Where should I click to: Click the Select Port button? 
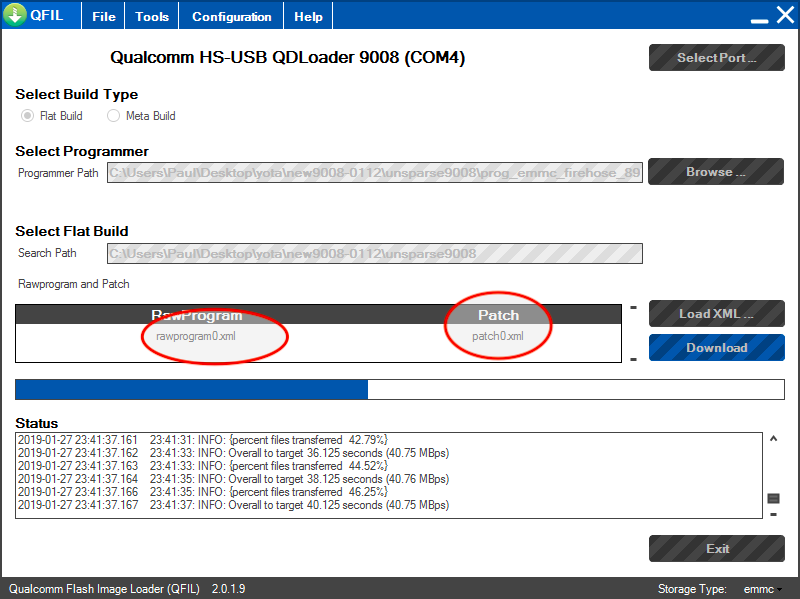(x=716, y=58)
